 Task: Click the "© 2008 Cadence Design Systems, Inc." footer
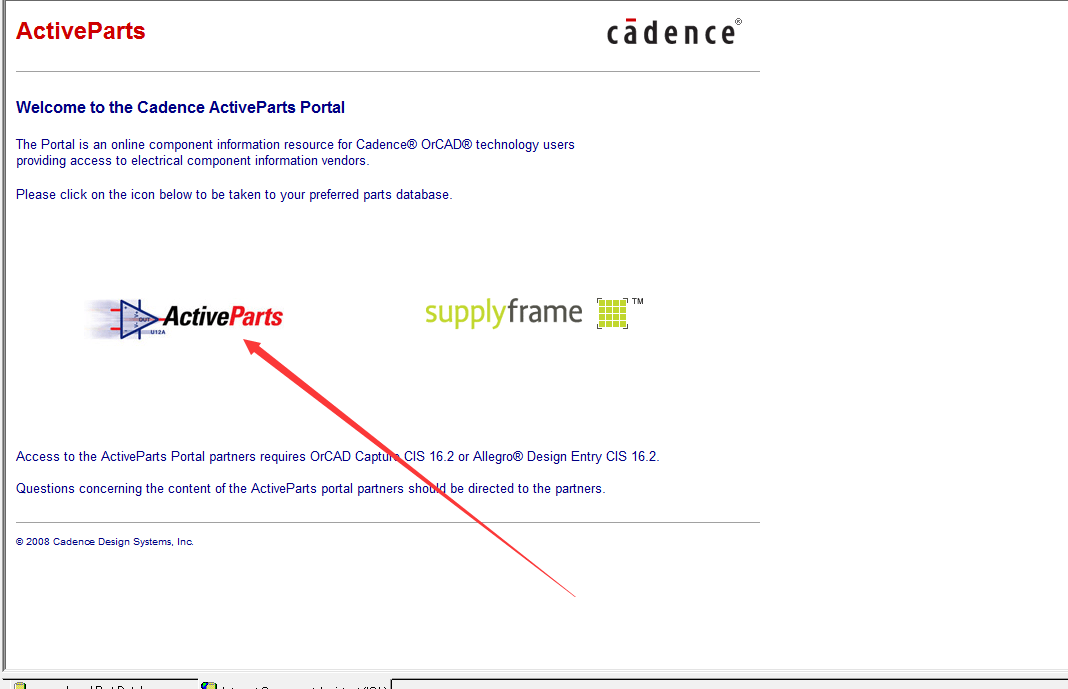tap(105, 542)
